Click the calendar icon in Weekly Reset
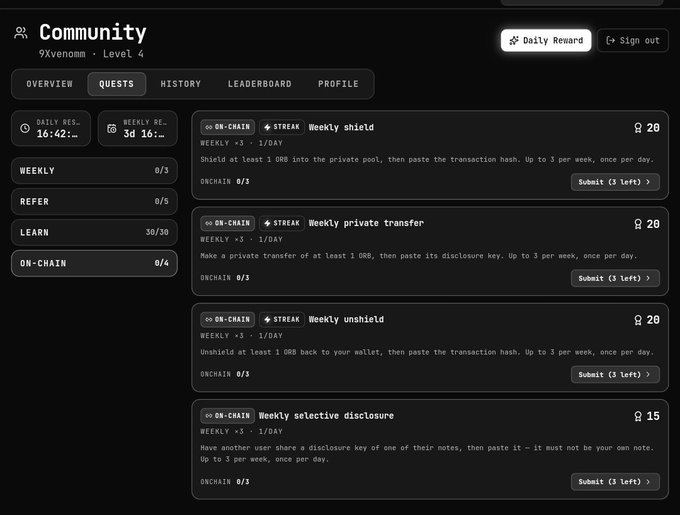 (x=112, y=128)
